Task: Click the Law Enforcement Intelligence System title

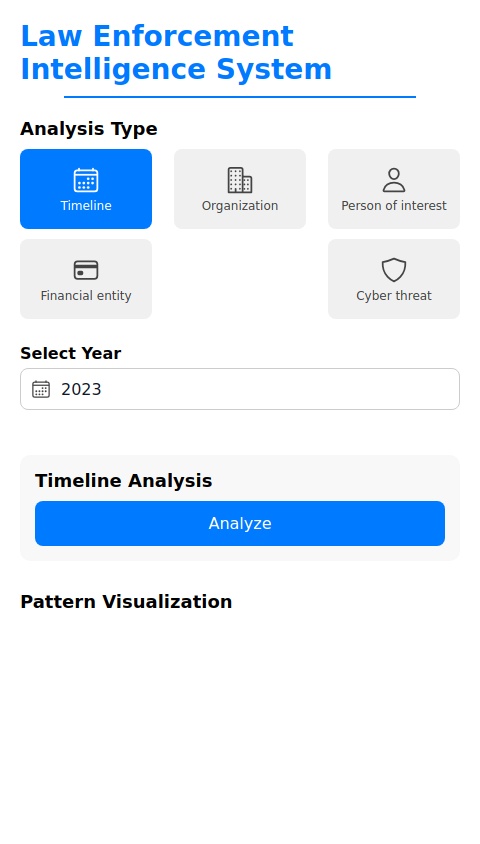Action: point(176,53)
